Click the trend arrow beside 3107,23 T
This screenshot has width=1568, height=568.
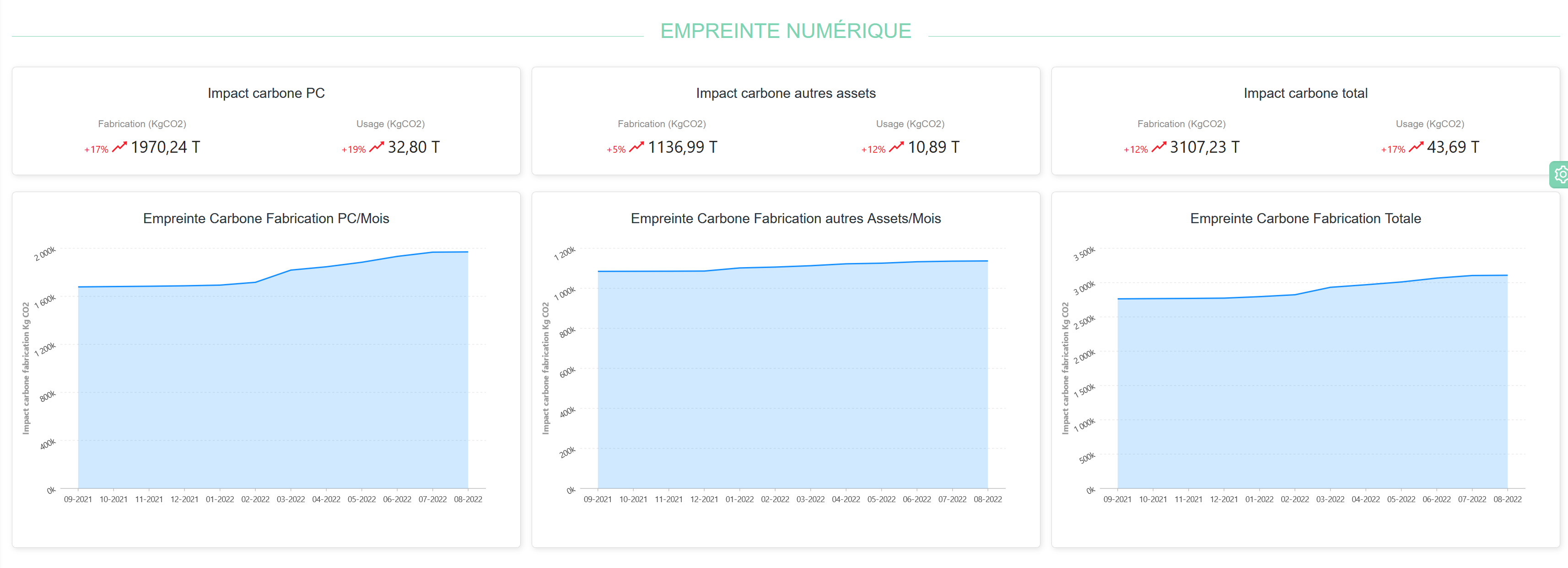(1158, 147)
